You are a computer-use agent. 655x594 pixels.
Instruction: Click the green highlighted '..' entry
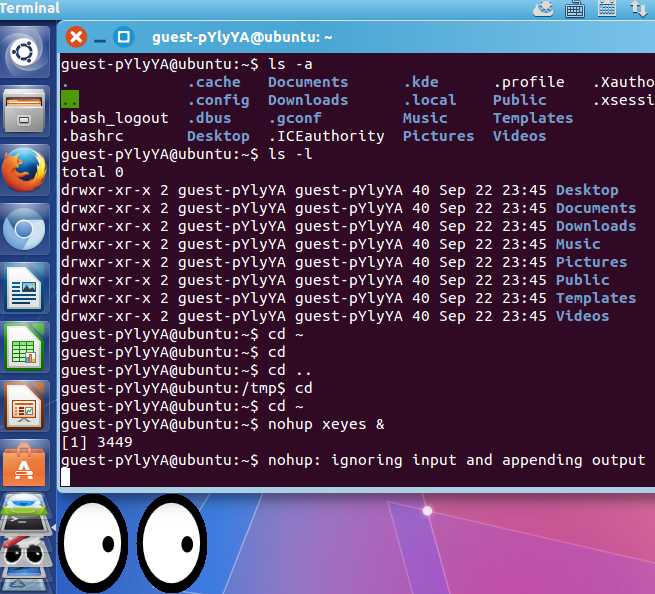click(x=70, y=100)
